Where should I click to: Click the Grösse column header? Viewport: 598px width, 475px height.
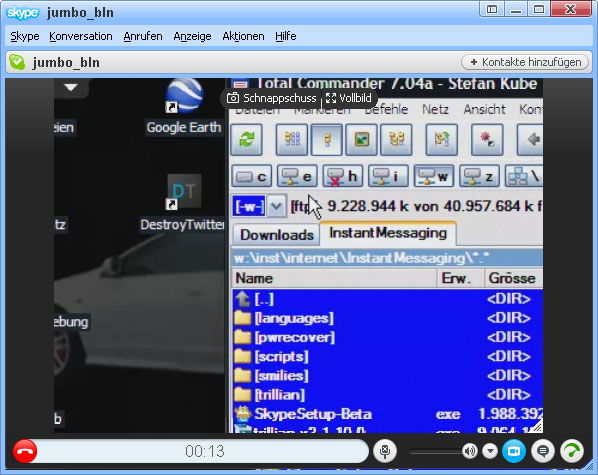coord(514,278)
